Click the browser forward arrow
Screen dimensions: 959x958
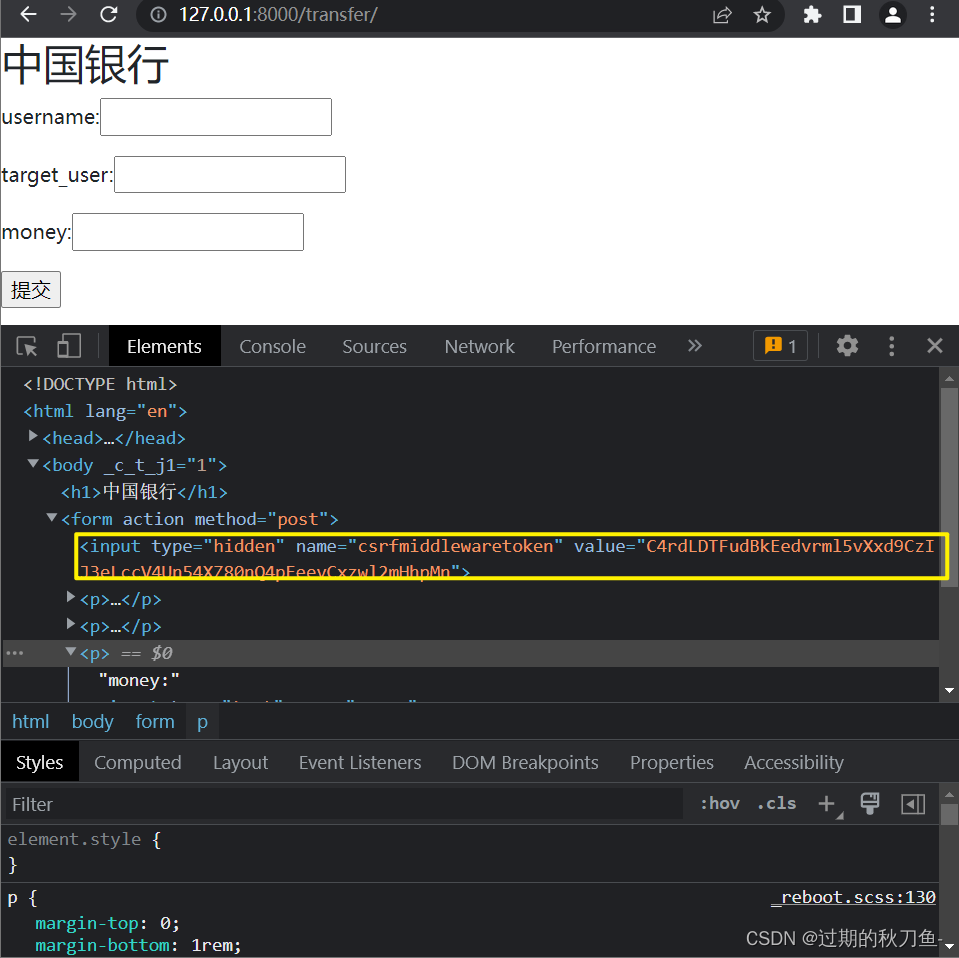click(x=68, y=14)
